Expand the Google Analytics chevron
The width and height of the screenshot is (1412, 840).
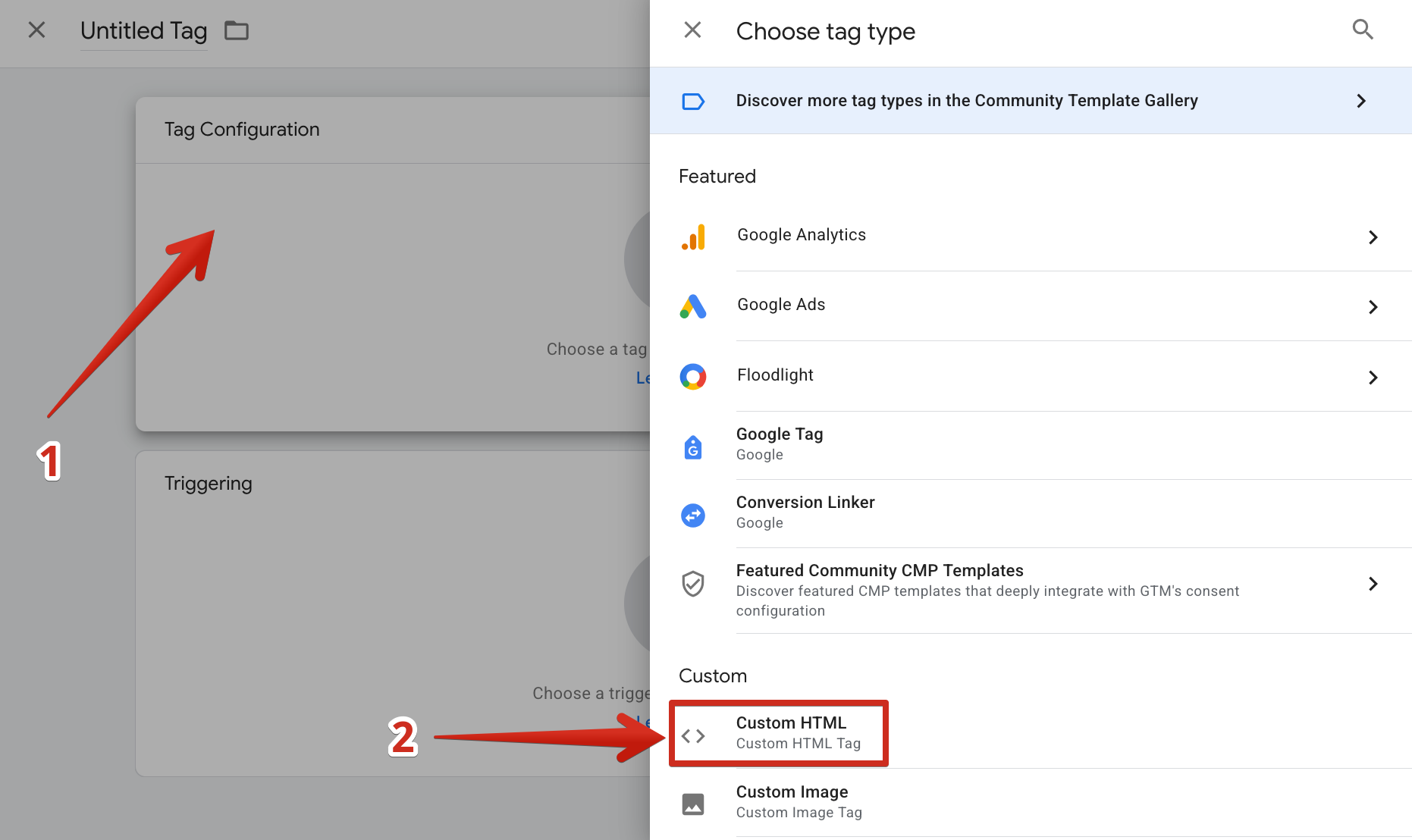1373,237
